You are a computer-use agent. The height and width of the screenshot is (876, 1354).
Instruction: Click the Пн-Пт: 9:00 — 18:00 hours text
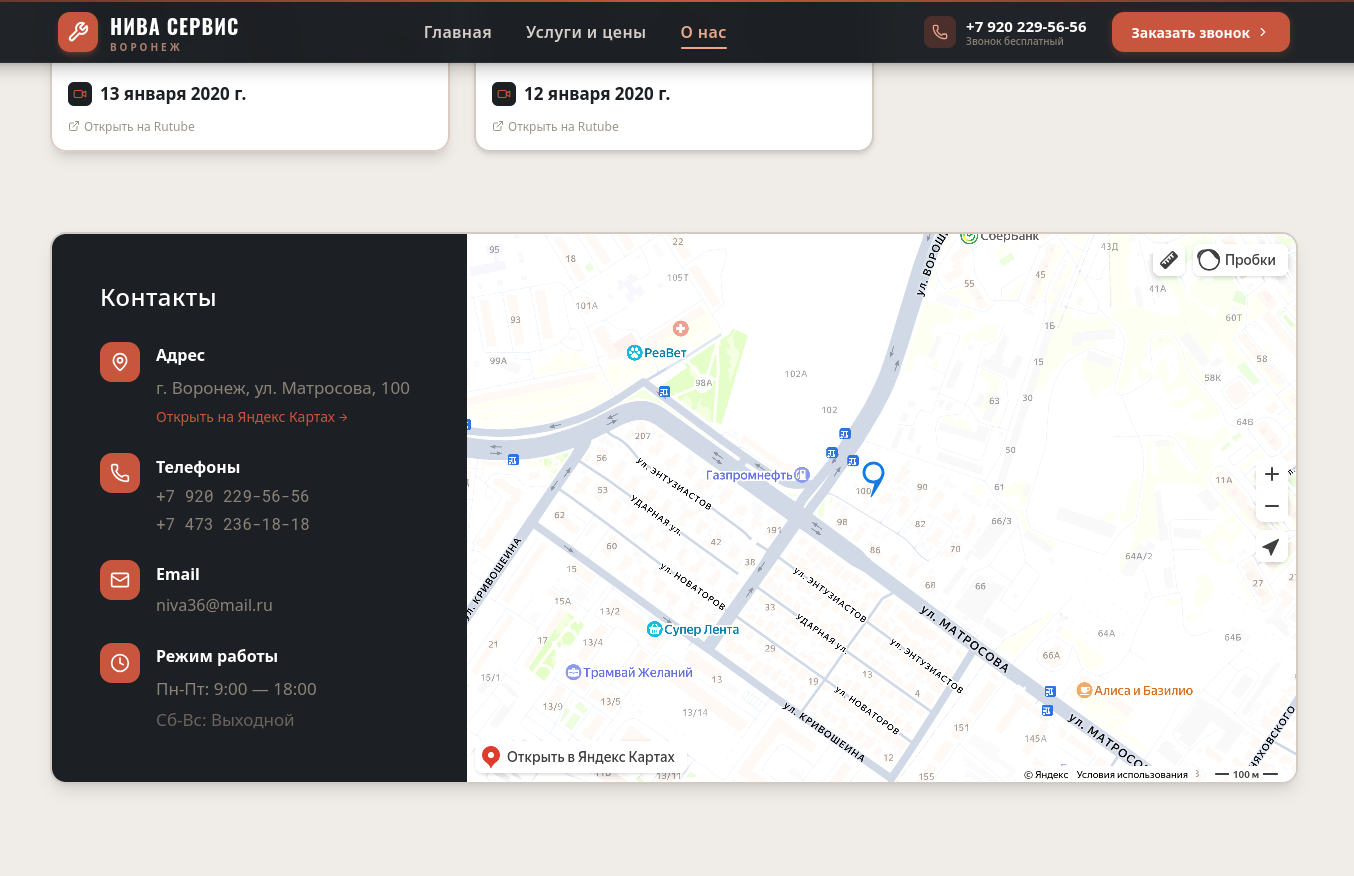pos(236,689)
